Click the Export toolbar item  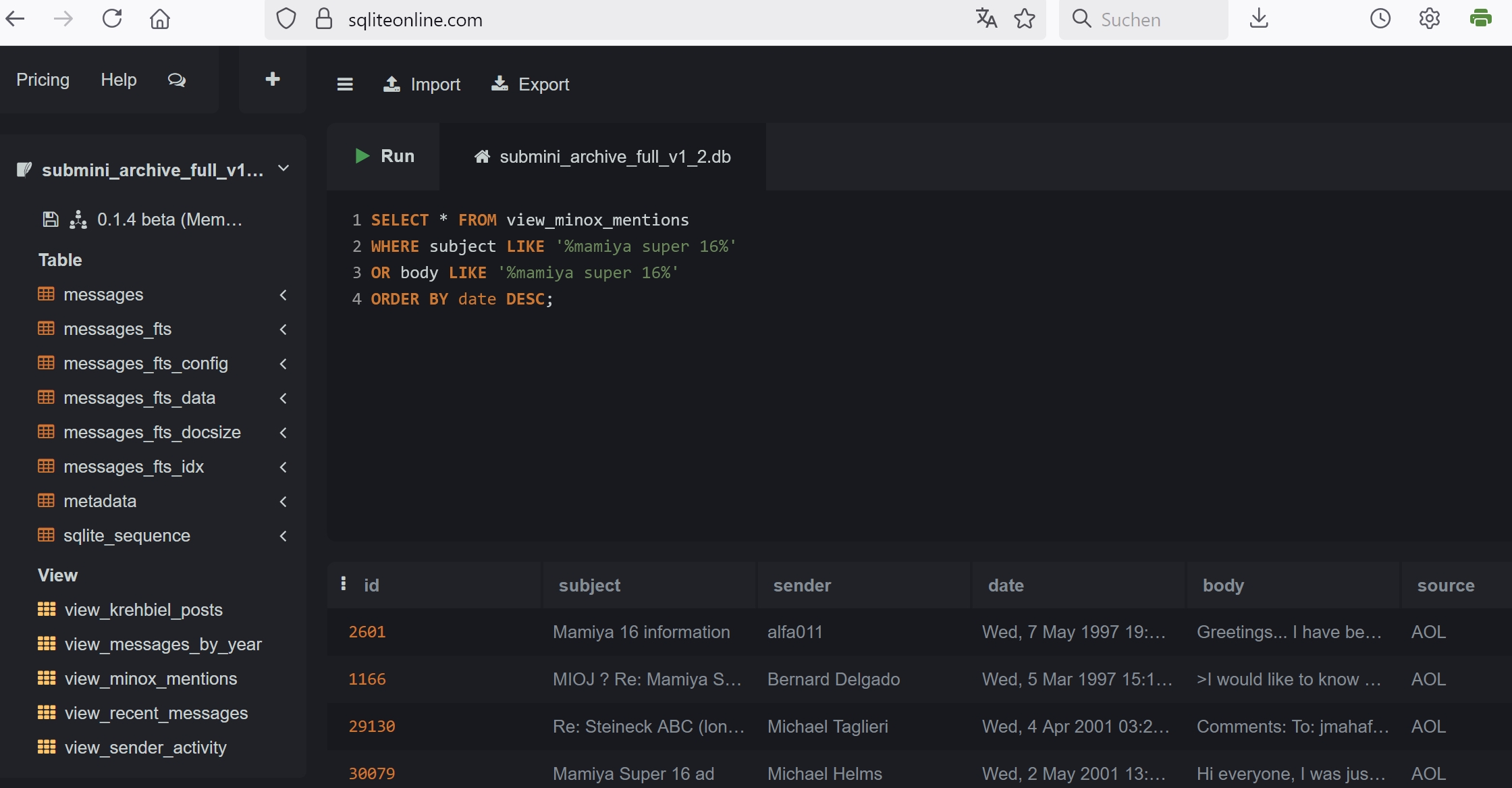point(530,84)
